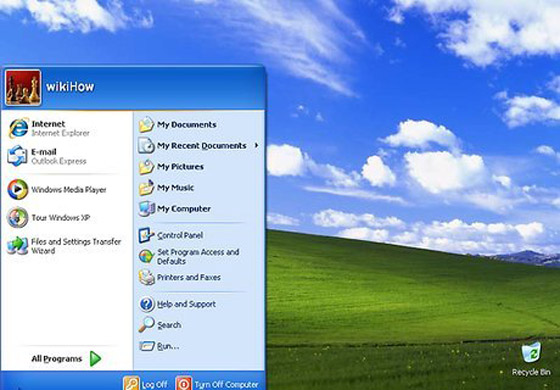This screenshot has width=560, height=390.
Task: Click the 'E-mail' bold label
Action: point(44,152)
